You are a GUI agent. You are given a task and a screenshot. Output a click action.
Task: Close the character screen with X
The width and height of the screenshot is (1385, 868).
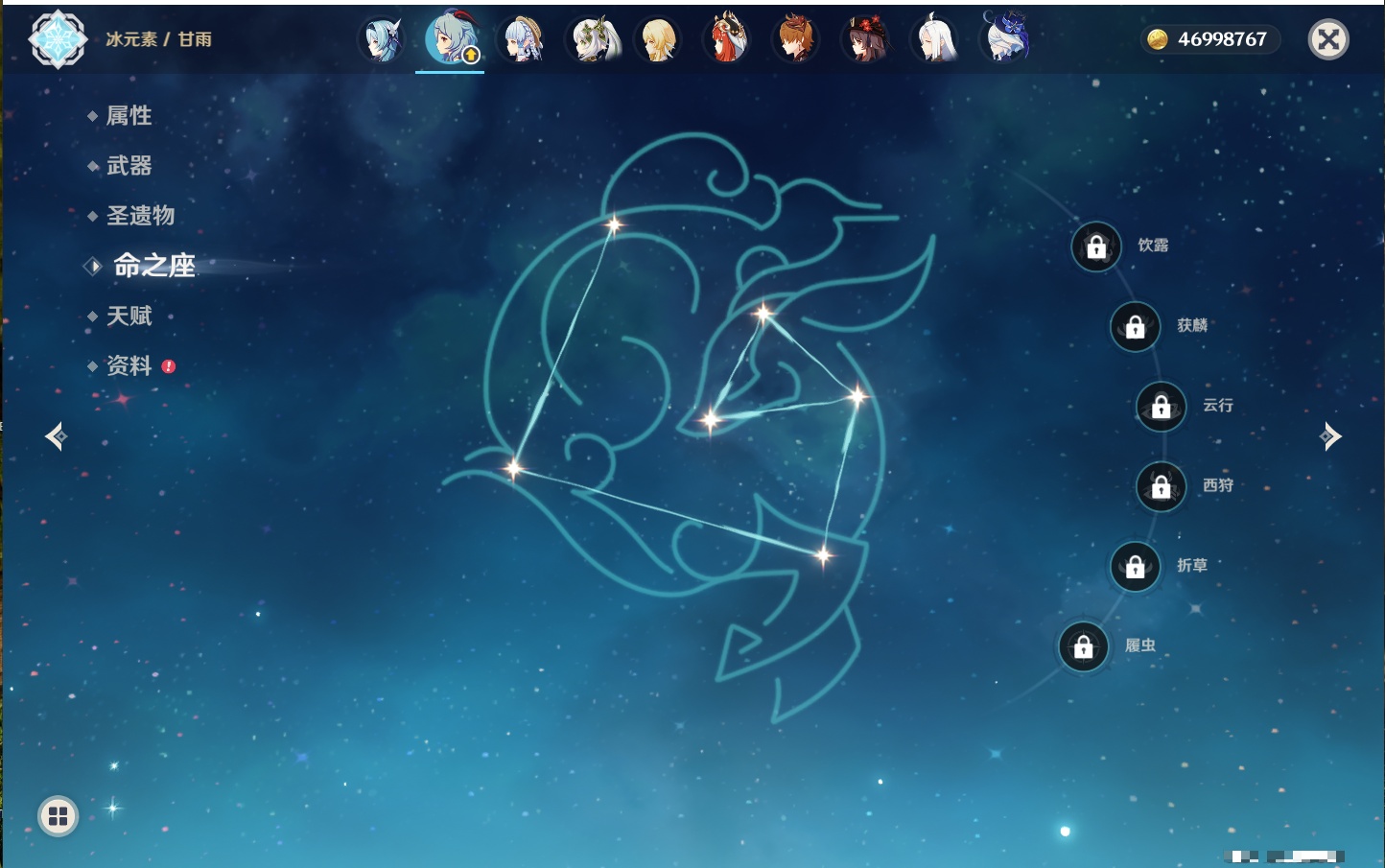click(x=1328, y=39)
